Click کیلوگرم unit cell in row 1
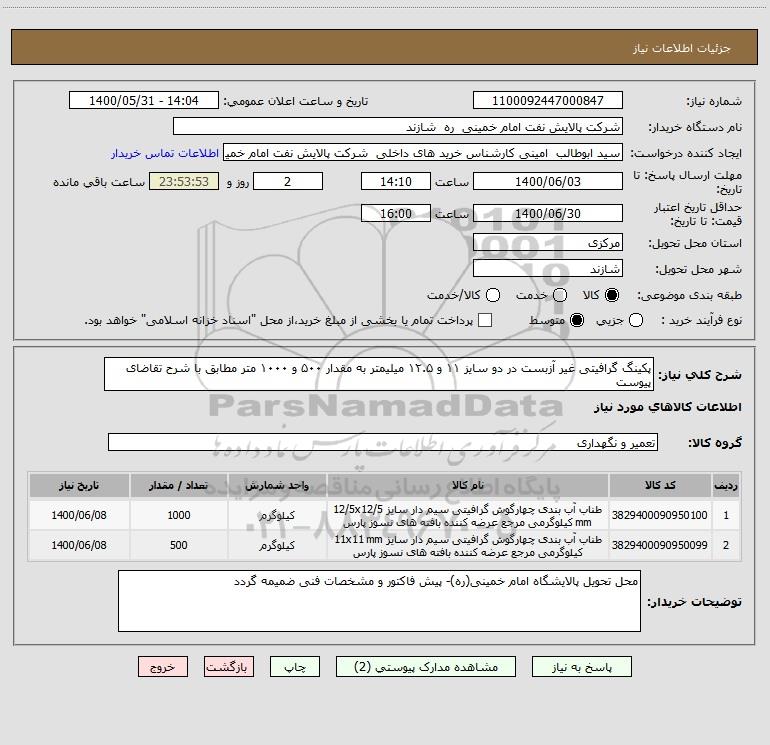 pyautogui.click(x=277, y=515)
